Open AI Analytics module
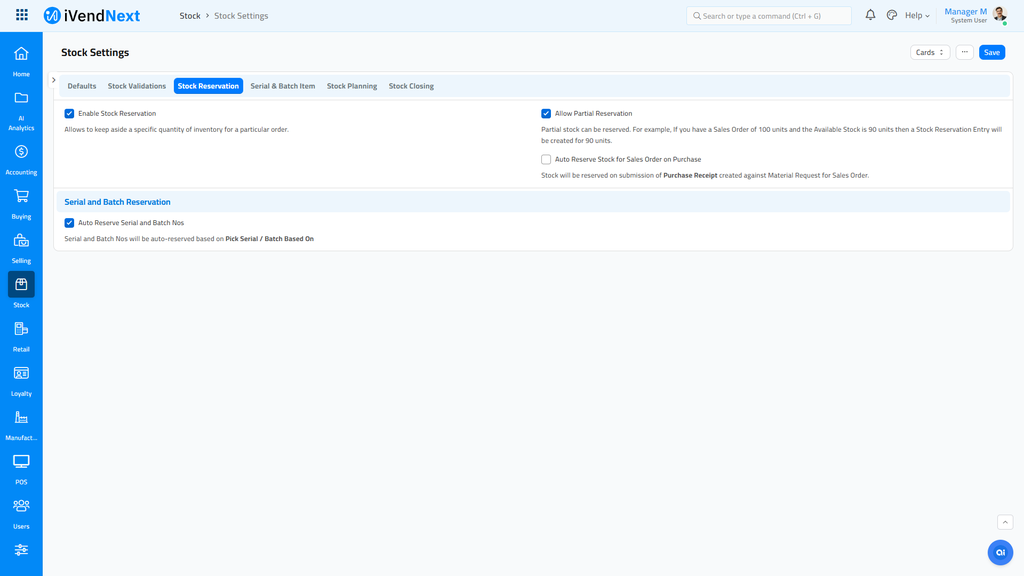The height and width of the screenshot is (576, 1024). (x=21, y=111)
